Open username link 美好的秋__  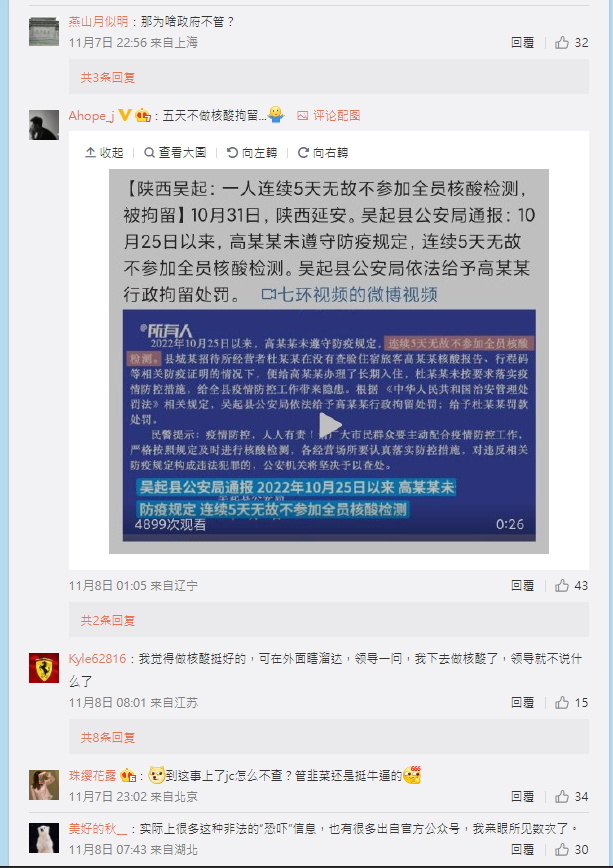[x=98, y=829]
